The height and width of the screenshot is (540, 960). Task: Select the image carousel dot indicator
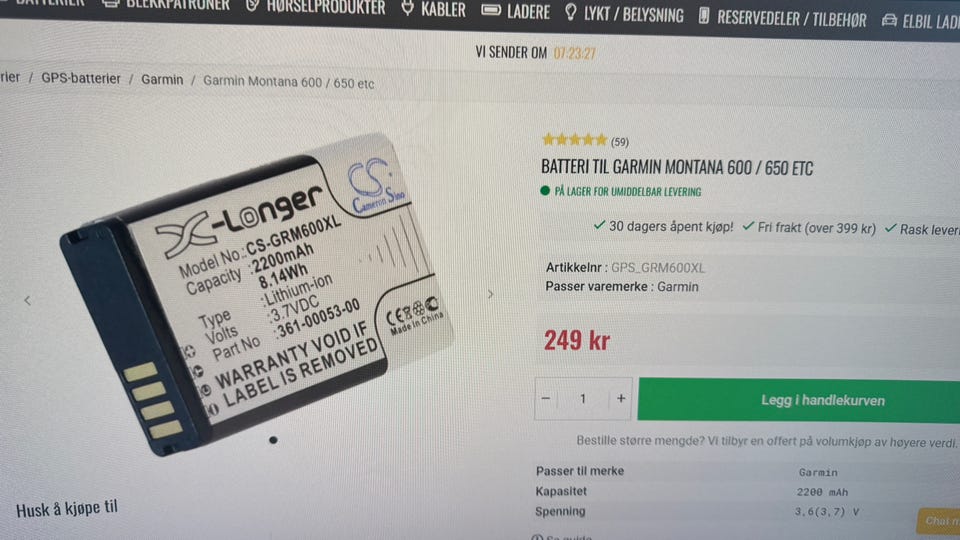tap(273, 440)
